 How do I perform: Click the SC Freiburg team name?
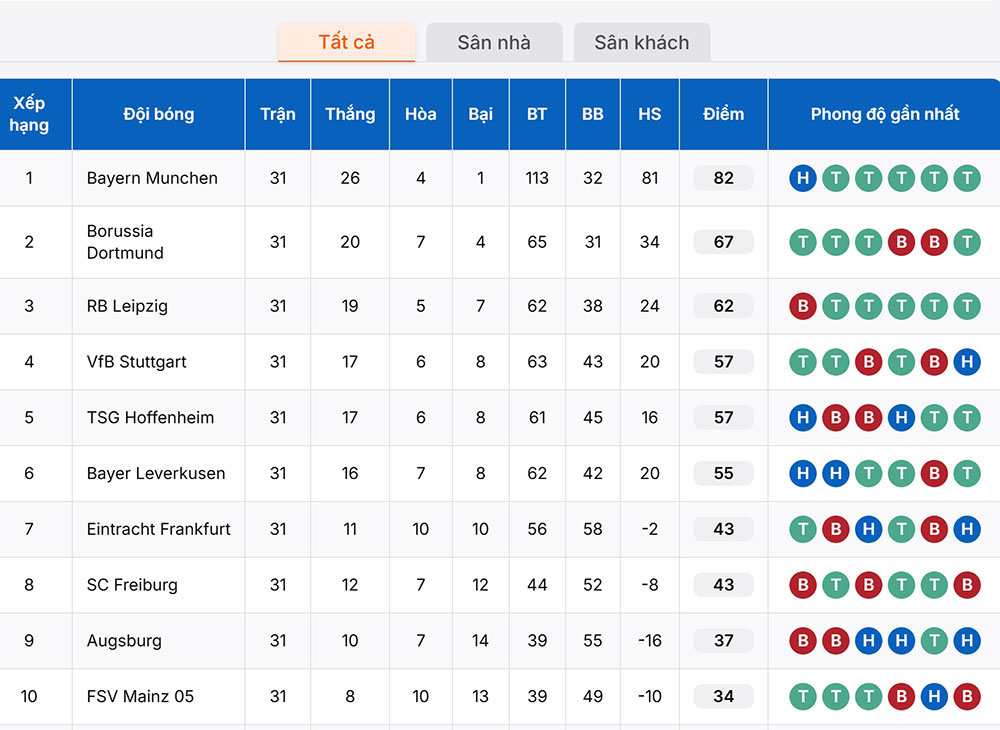pos(132,585)
